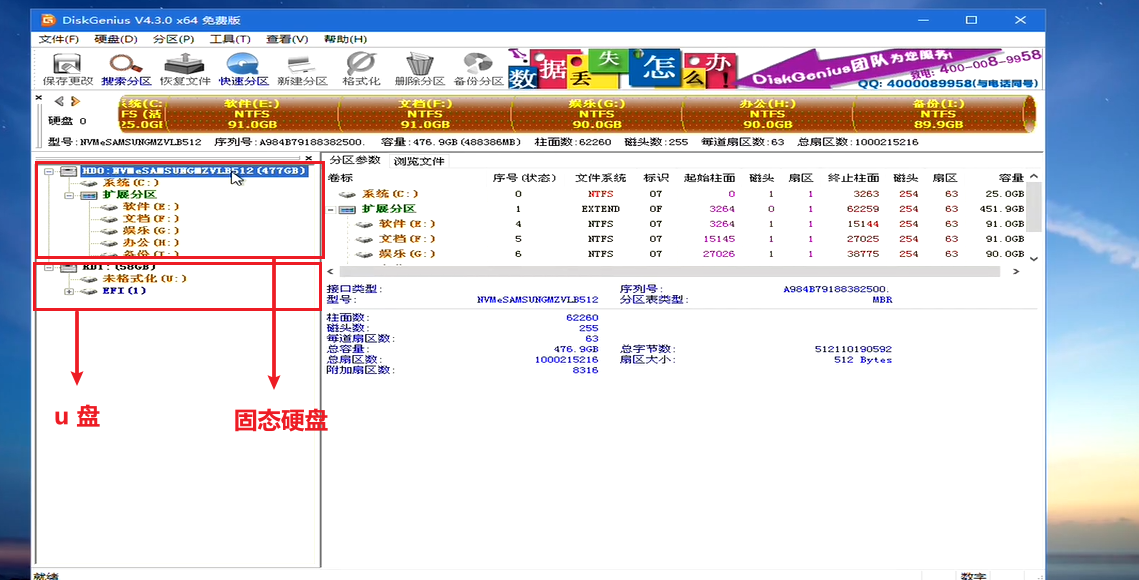Image resolution: width=1139 pixels, height=580 pixels.
Task: Open the 工具(T) menu
Action: click(x=230, y=39)
